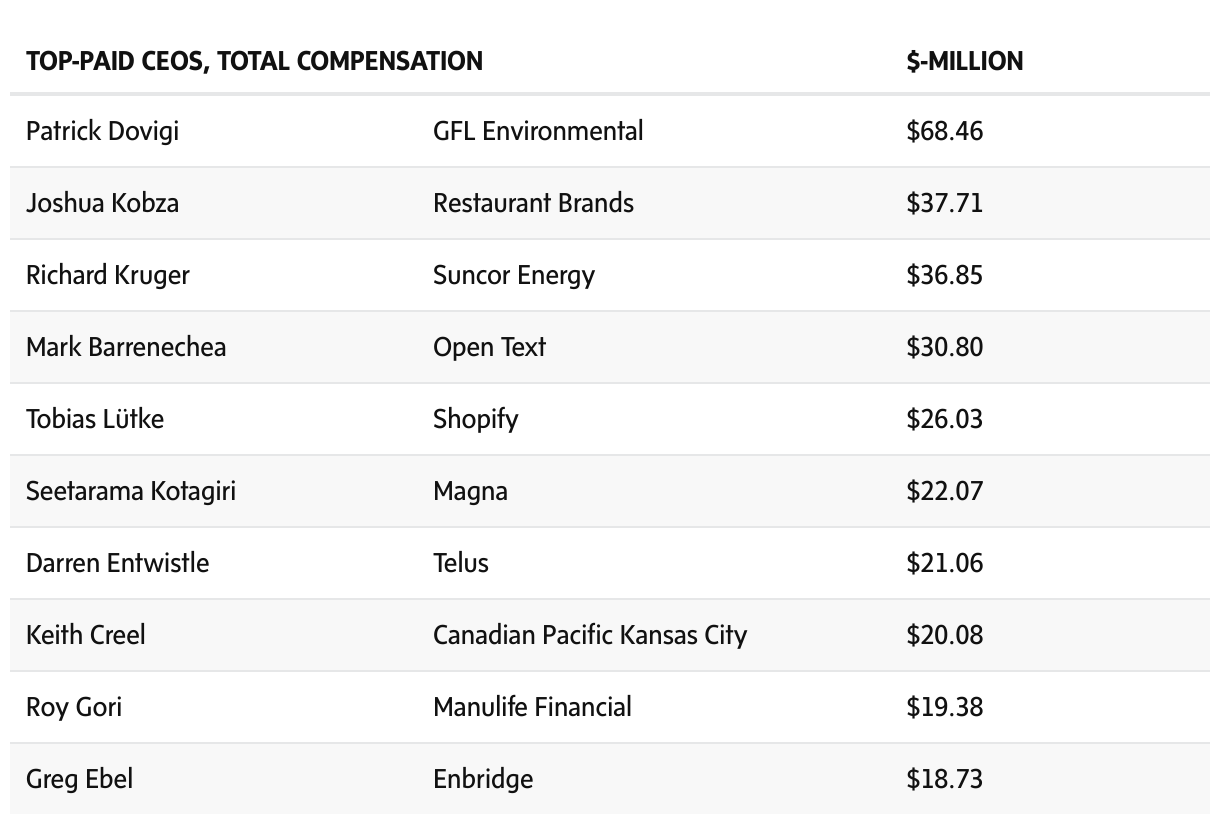Click the $-MILLION column header
Image resolution: width=1220 pixels, height=824 pixels.
pyautogui.click(x=964, y=61)
